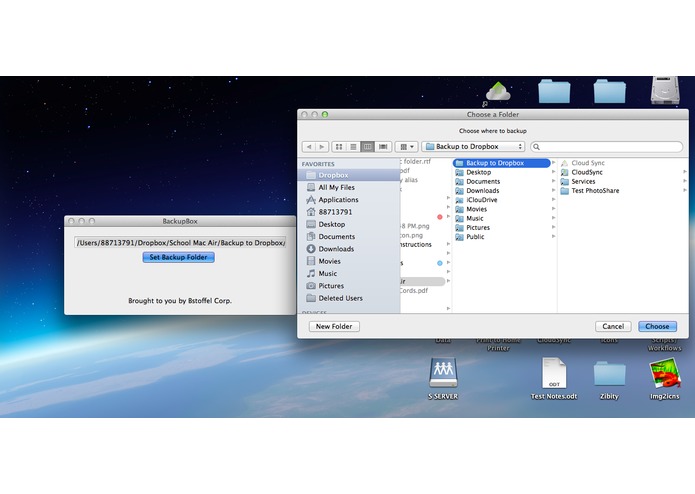This screenshot has height=494, width=695.
Task: Click the S SERVER drive on desktop
Action: point(443,379)
